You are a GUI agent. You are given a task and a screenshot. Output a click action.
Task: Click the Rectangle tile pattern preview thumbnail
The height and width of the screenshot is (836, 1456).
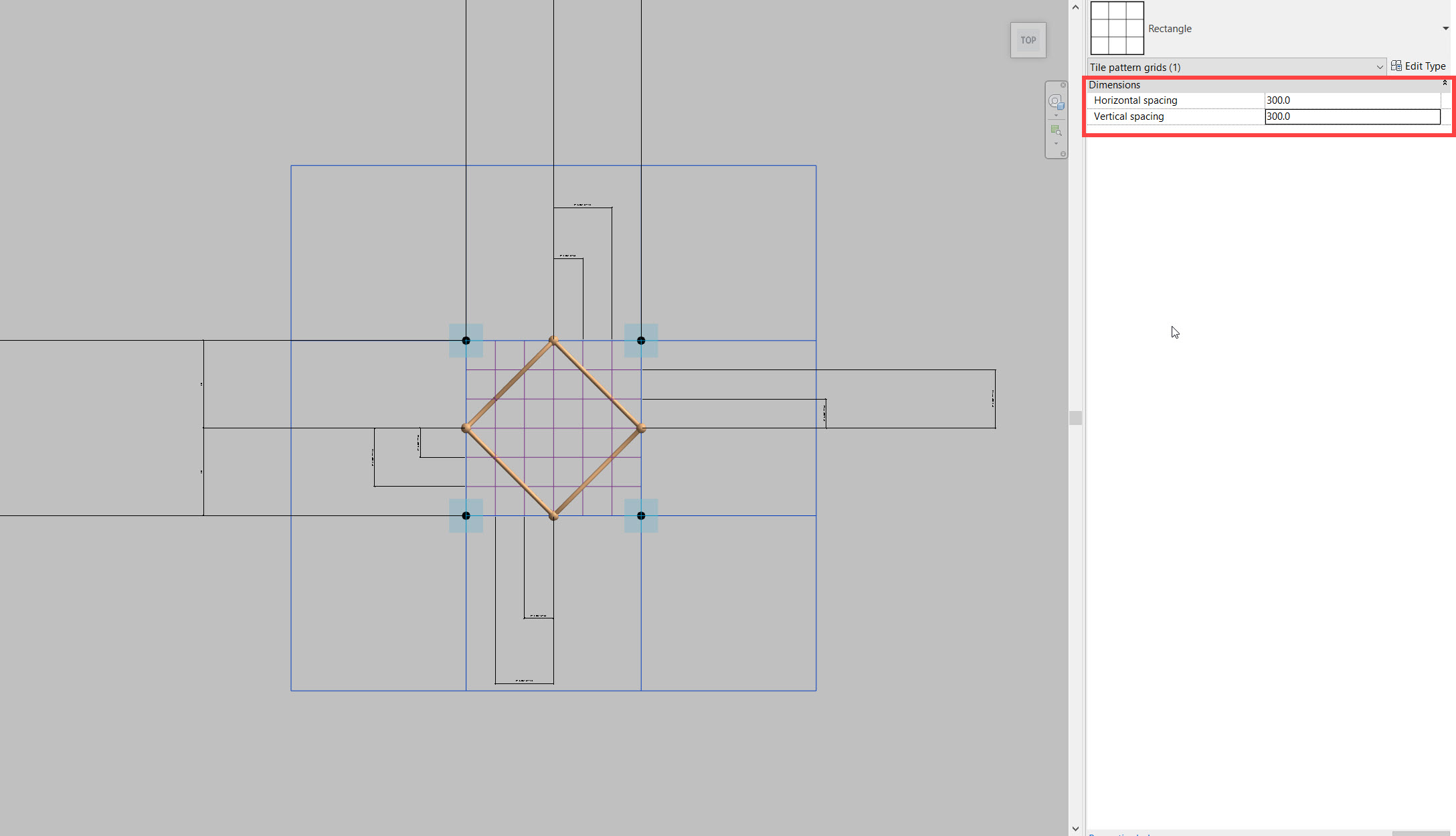coord(1116,27)
